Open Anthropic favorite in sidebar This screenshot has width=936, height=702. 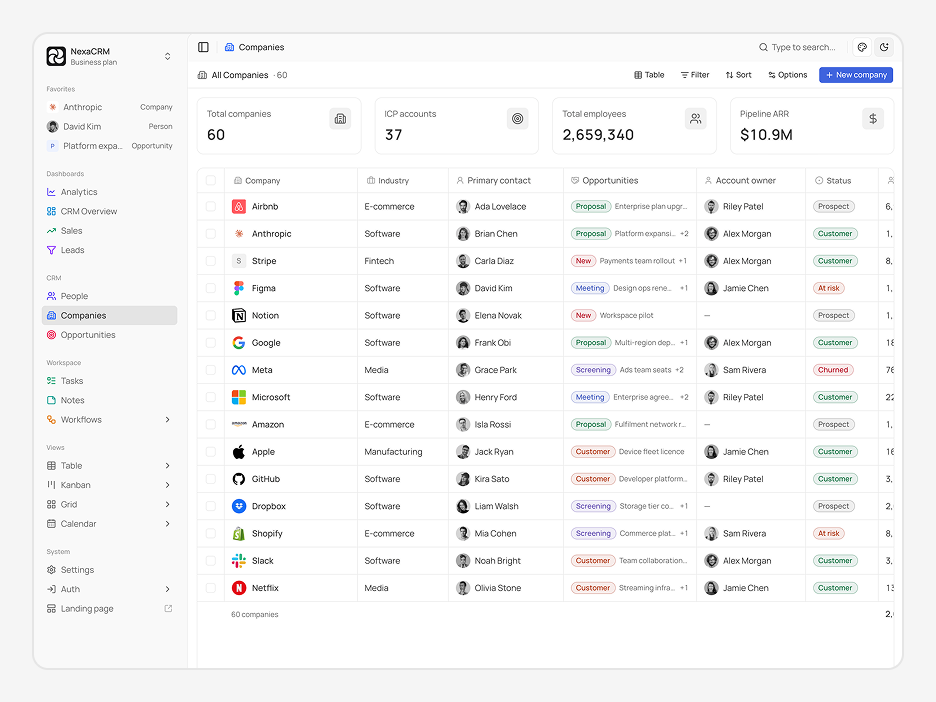(x=109, y=107)
